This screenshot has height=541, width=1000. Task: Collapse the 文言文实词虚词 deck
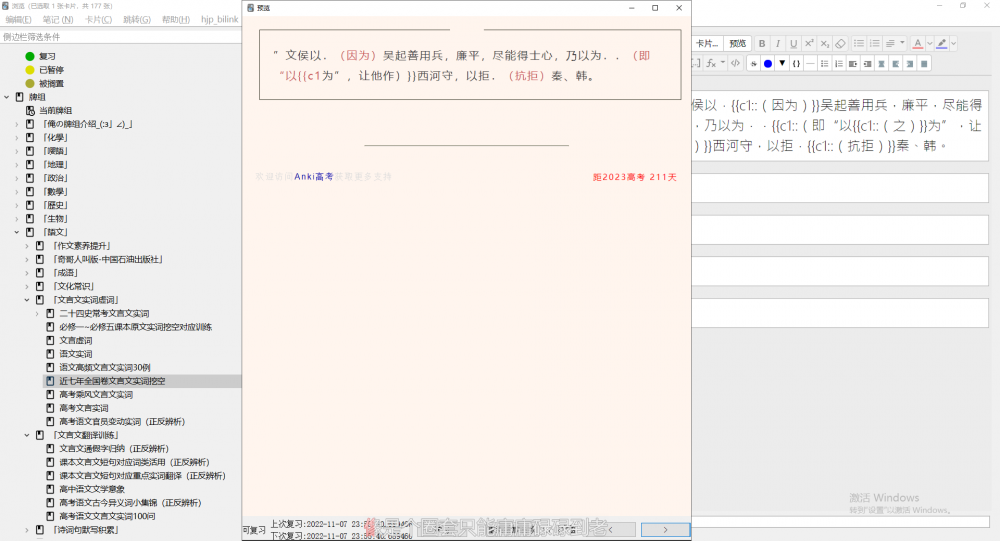pyautogui.click(x=27, y=300)
